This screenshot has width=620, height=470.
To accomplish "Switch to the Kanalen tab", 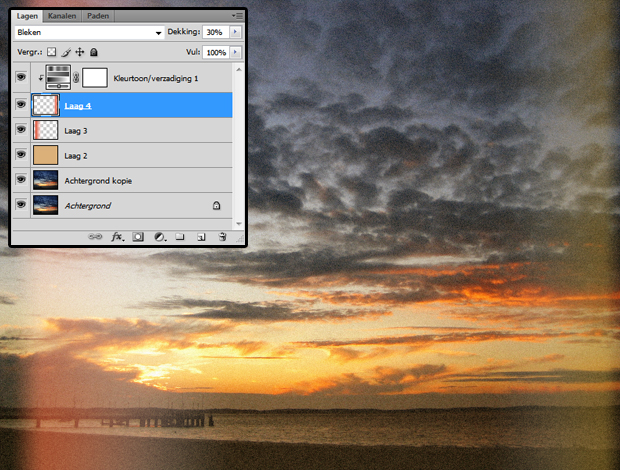I will (62, 16).
